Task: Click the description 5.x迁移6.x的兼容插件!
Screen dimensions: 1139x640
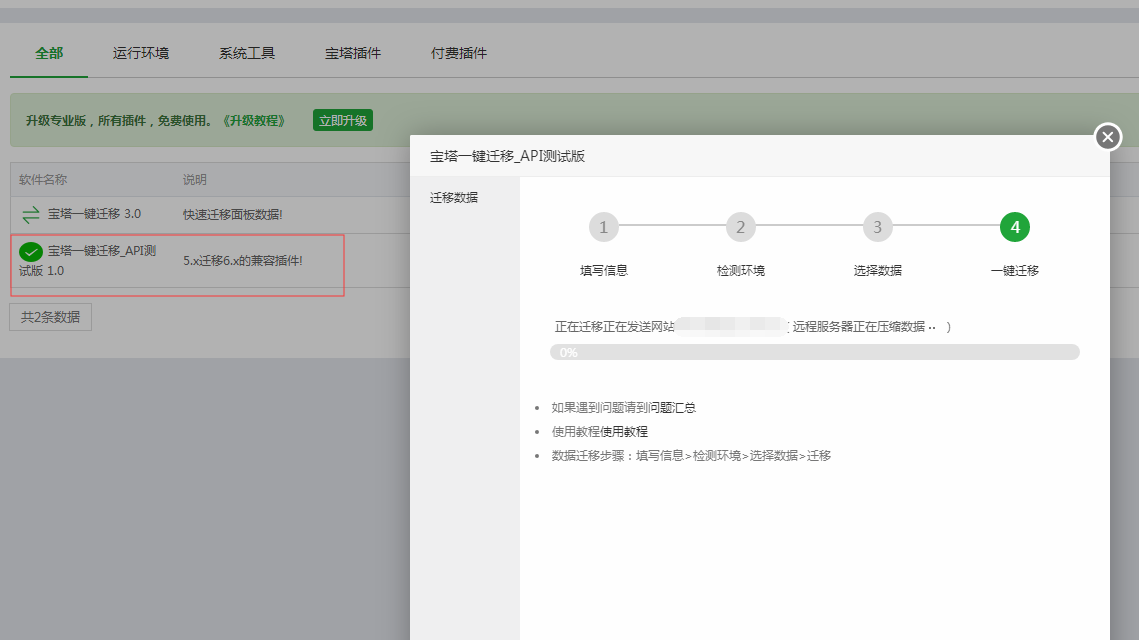Action: point(243,260)
